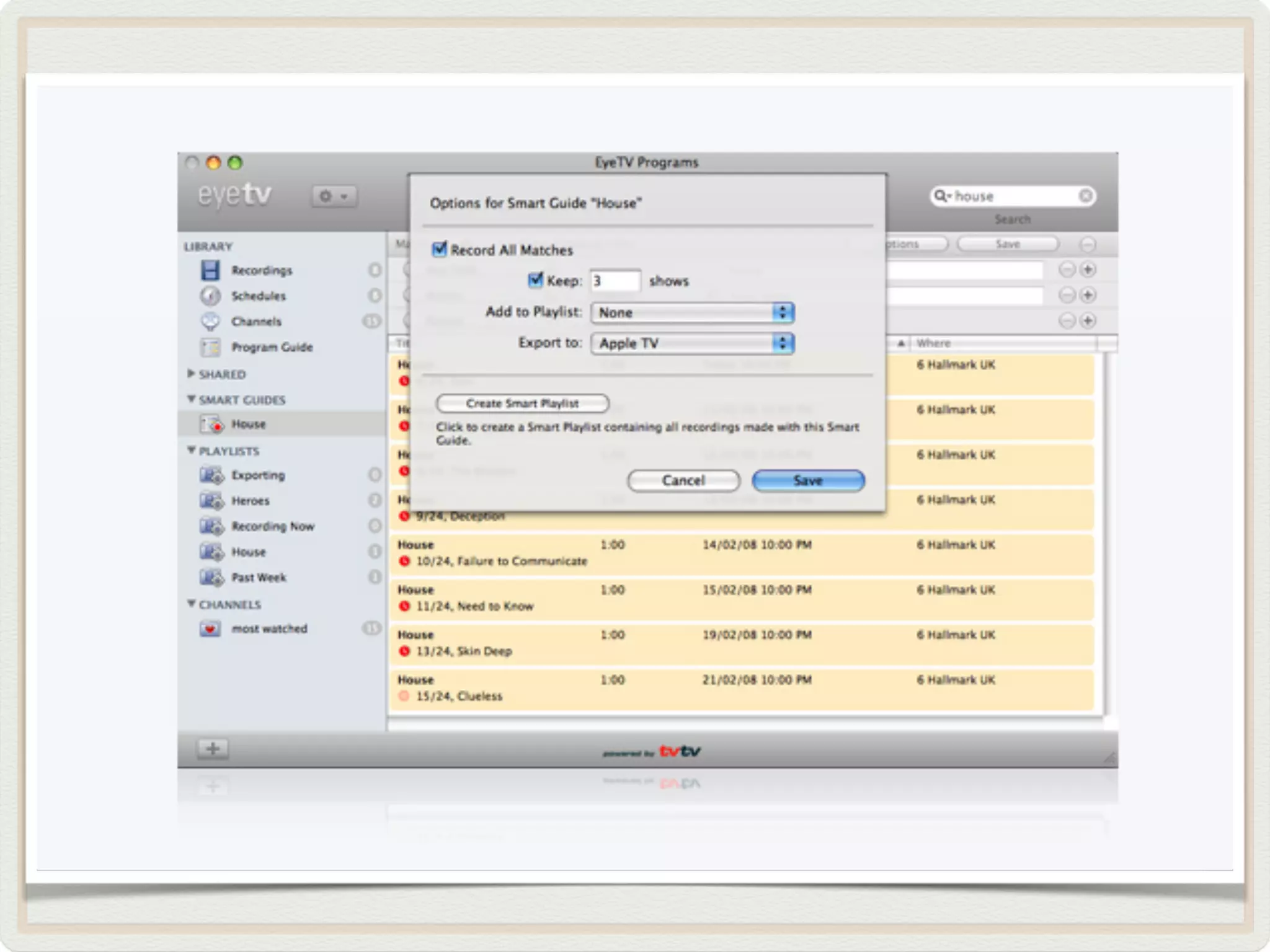This screenshot has width=1270, height=952.
Task: Toggle the Keep shows checkbox
Action: pos(535,280)
